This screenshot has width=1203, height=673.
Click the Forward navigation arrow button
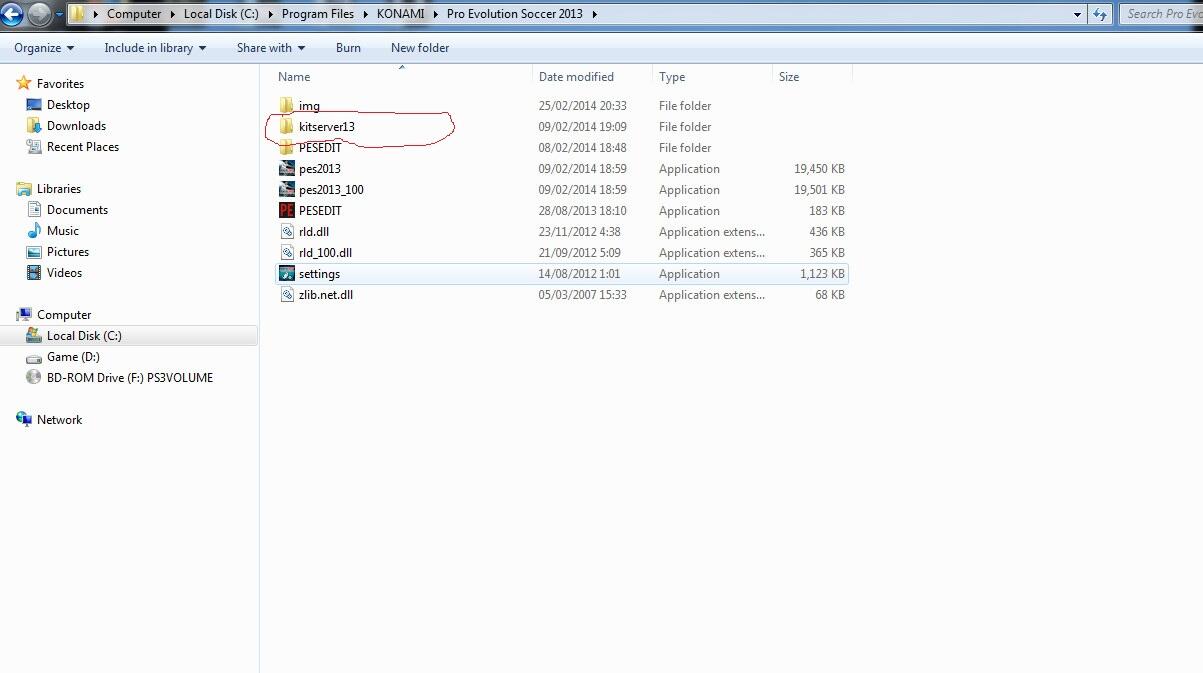(x=39, y=14)
